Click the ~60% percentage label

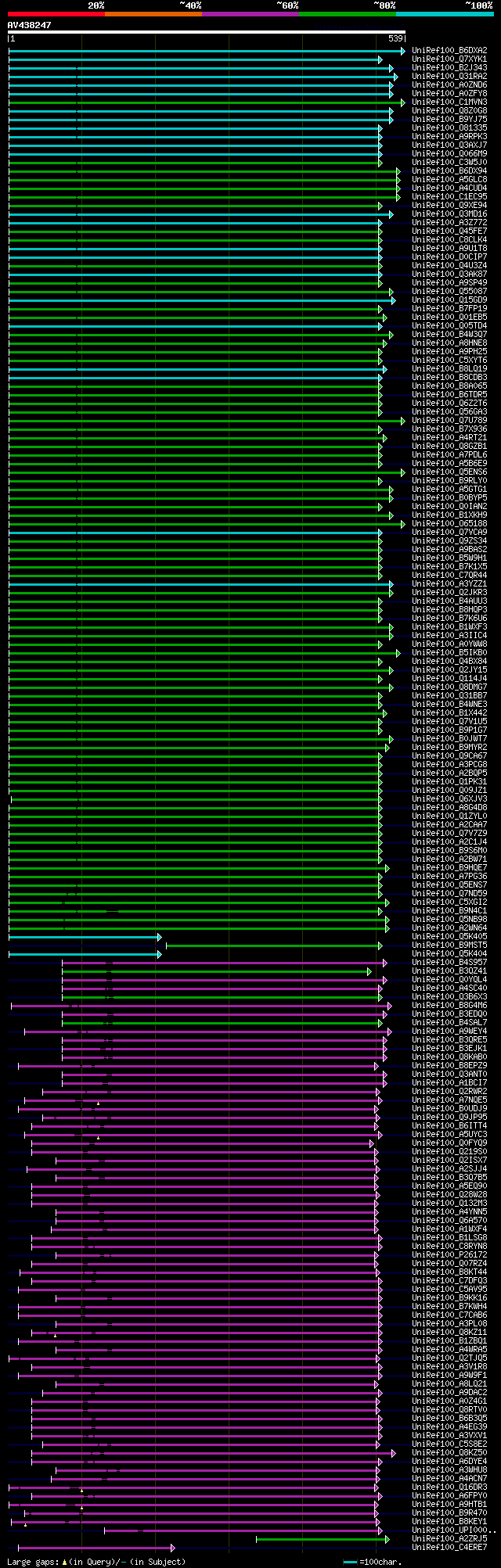click(x=287, y=5)
